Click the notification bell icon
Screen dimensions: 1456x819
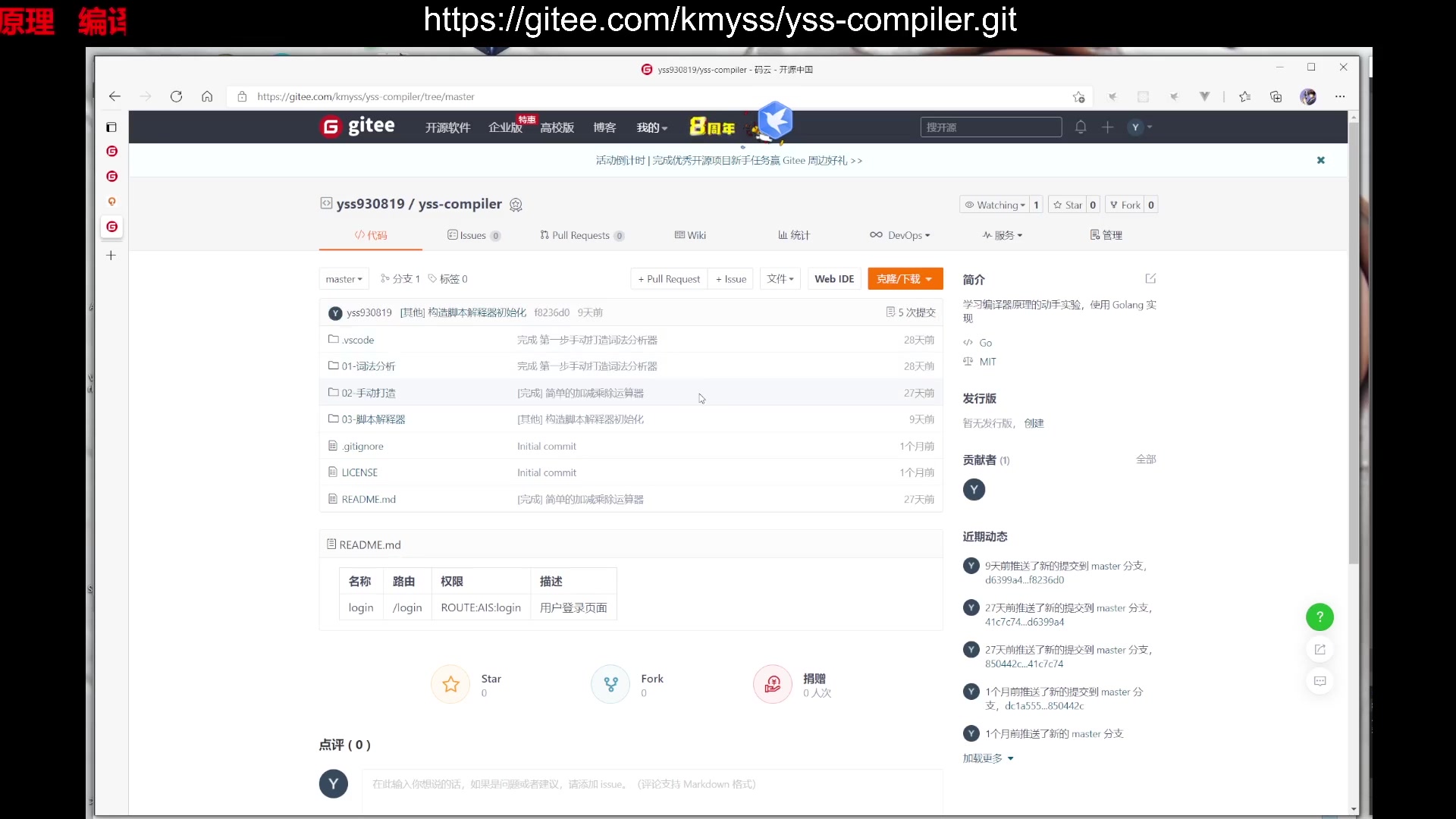pos(1081,127)
